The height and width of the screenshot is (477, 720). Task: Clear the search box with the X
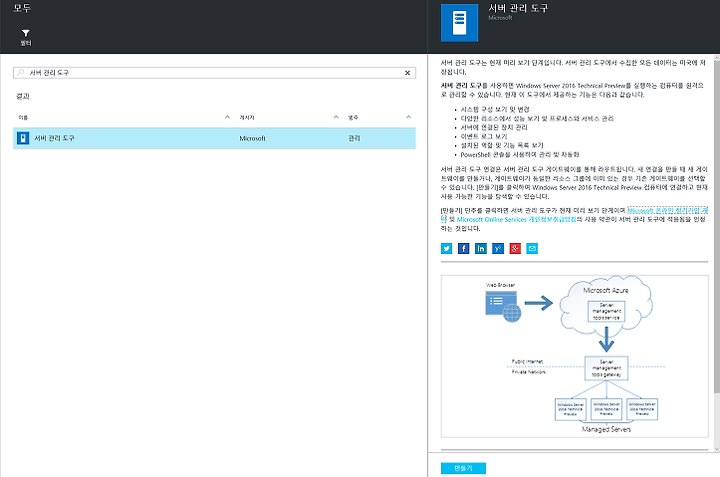[407, 73]
